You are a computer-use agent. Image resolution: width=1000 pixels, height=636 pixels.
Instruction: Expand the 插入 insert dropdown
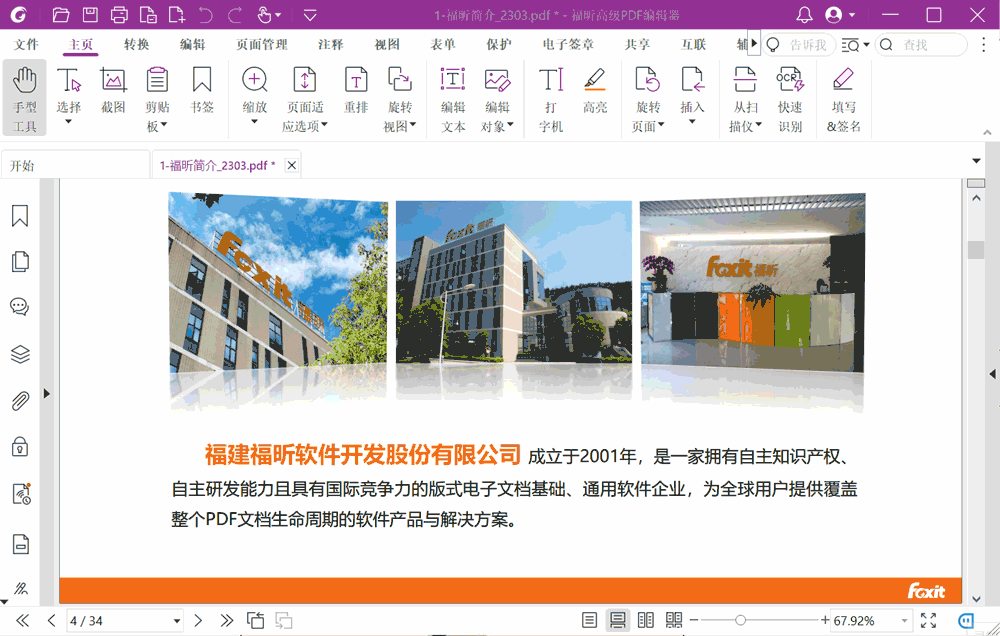(692, 121)
